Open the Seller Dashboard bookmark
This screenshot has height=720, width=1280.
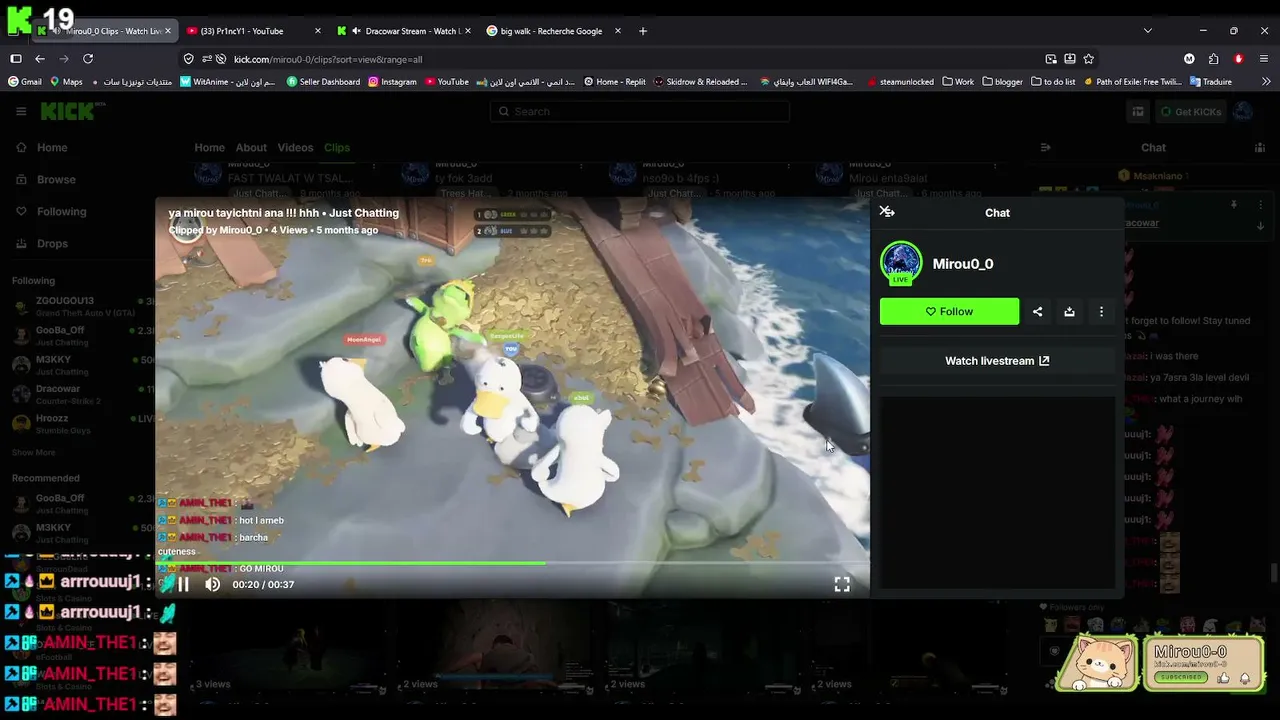323,82
